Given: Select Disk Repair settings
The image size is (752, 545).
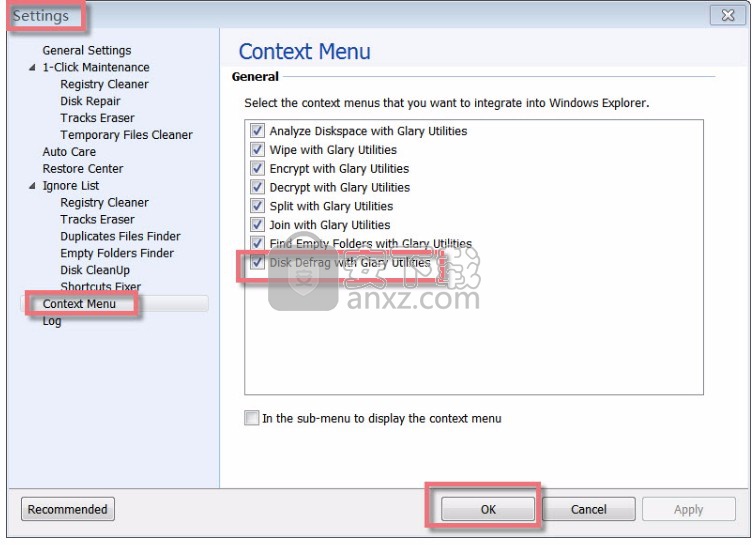Looking at the screenshot, I should (90, 101).
